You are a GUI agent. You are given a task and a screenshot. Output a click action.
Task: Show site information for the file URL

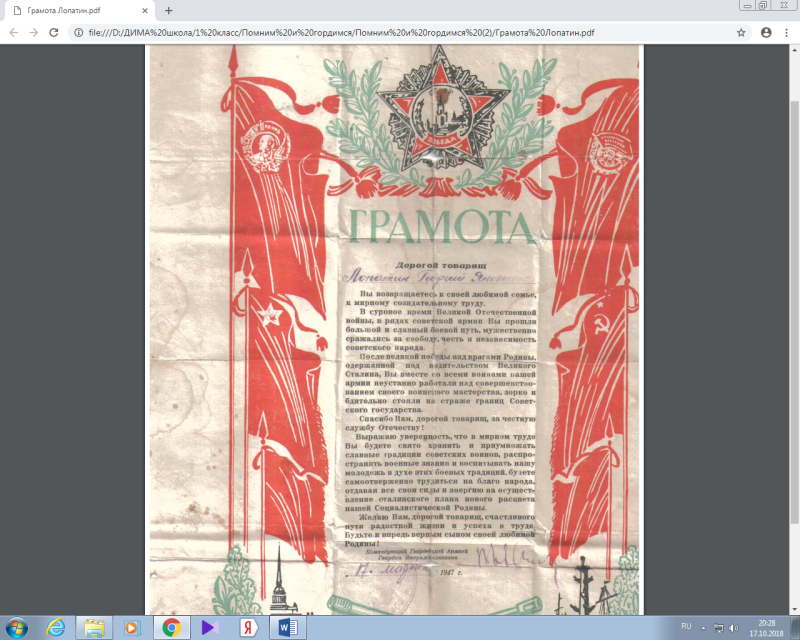[79, 33]
